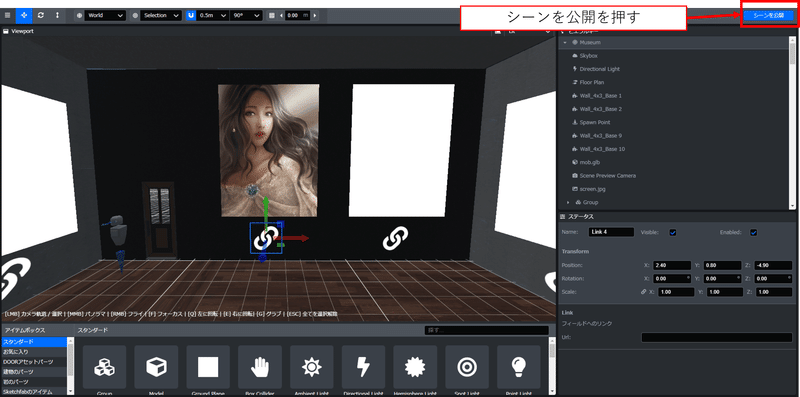This screenshot has width=800, height=397.
Task: Select the 建物のパーツ category
Action: pos(34,371)
